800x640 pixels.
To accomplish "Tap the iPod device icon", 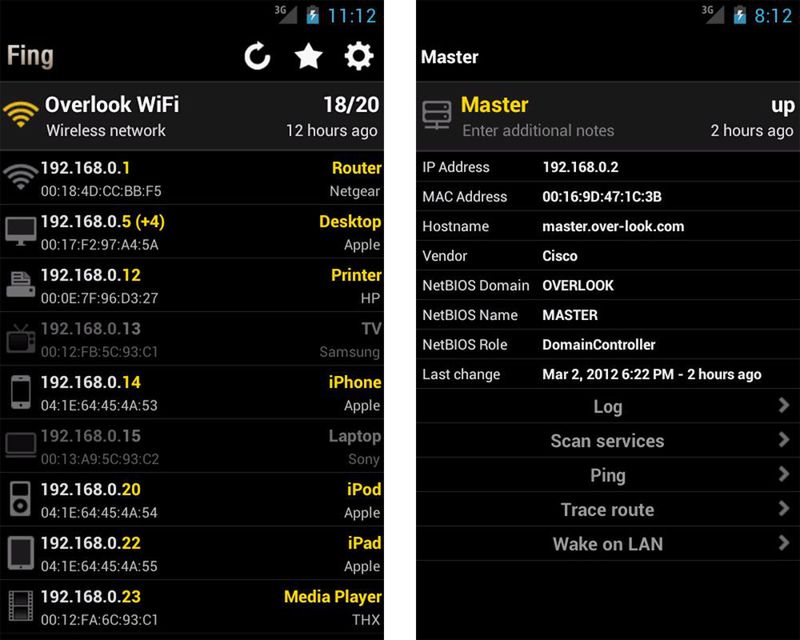I will pyautogui.click(x=20, y=498).
